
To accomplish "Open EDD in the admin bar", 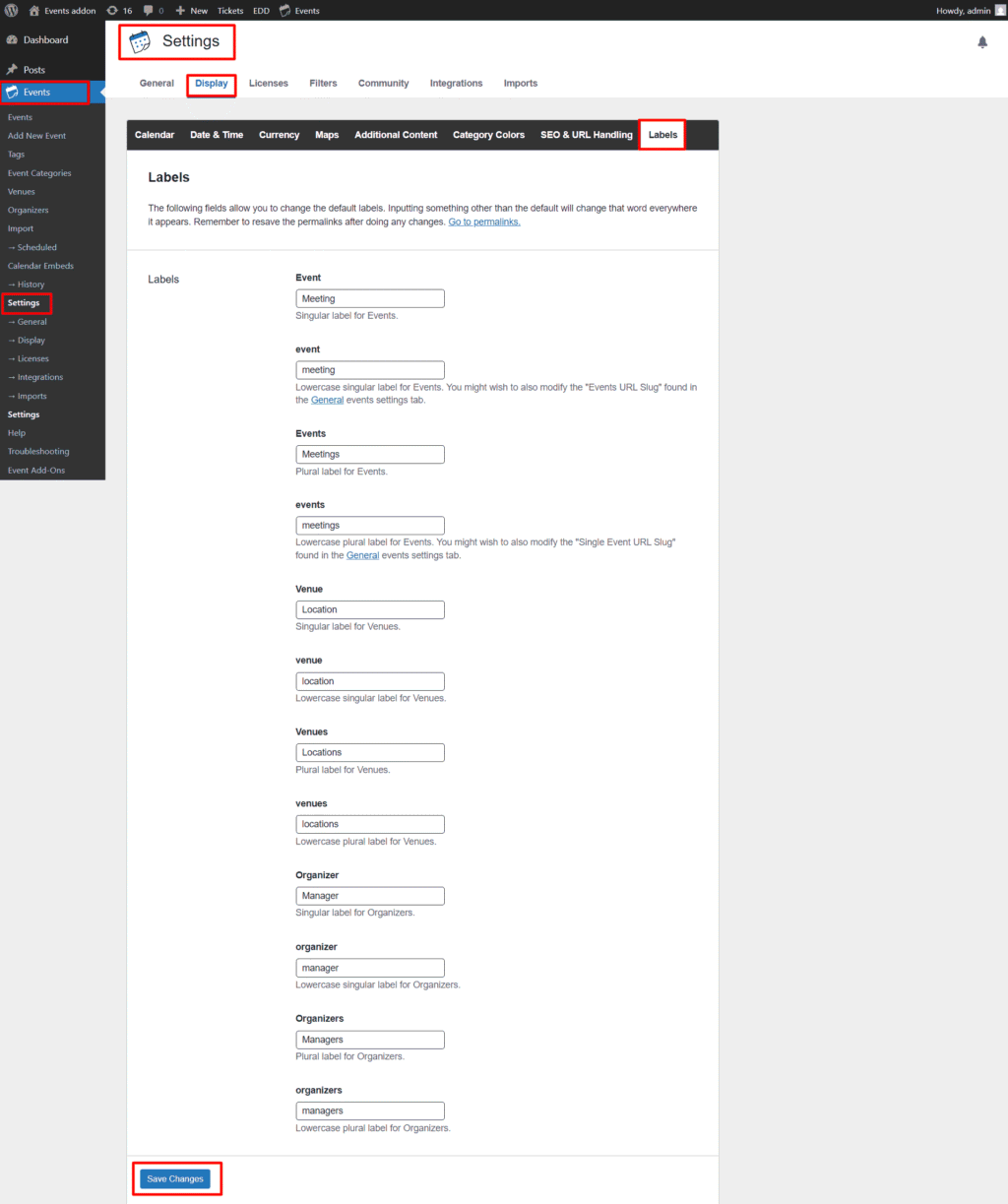I will 260,10.
